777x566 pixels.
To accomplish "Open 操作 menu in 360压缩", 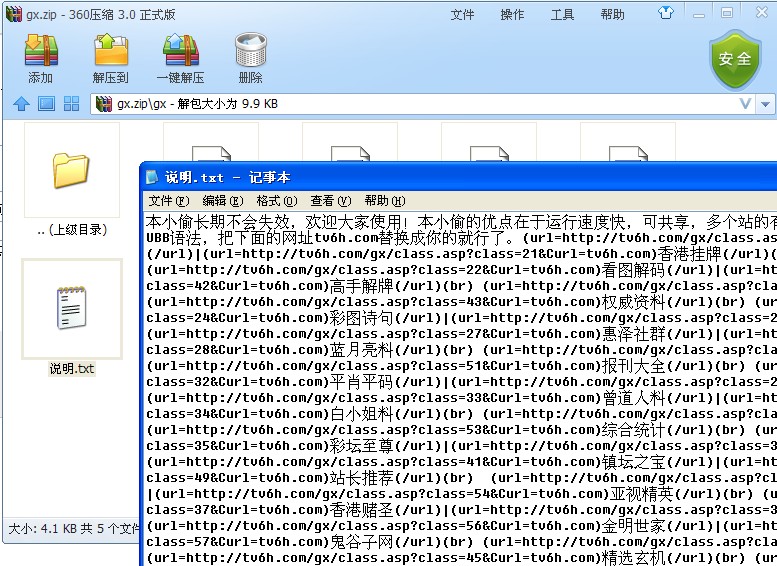I will click(512, 15).
